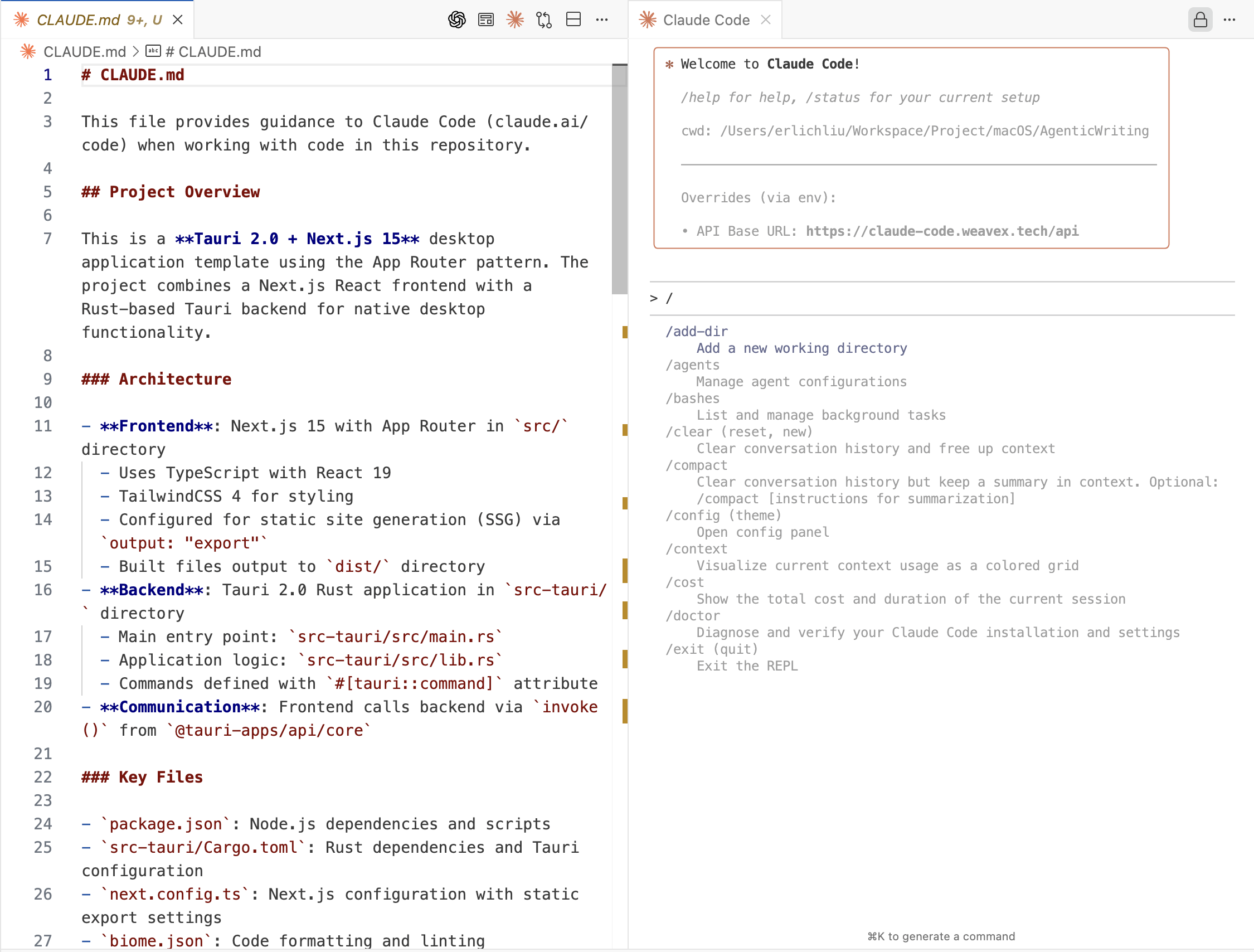This screenshot has width=1254, height=952.
Task: Click the editor vertical scrollbar thumb
Action: (x=619, y=178)
